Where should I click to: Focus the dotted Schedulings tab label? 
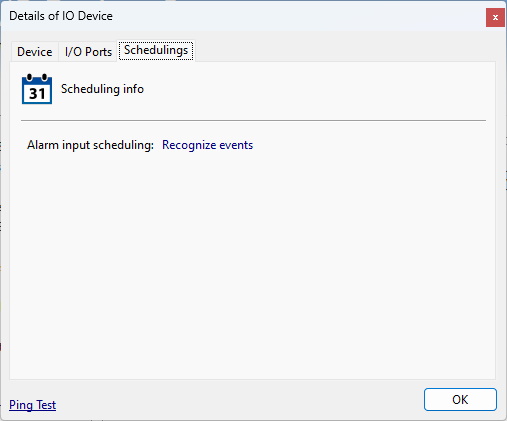tap(156, 50)
